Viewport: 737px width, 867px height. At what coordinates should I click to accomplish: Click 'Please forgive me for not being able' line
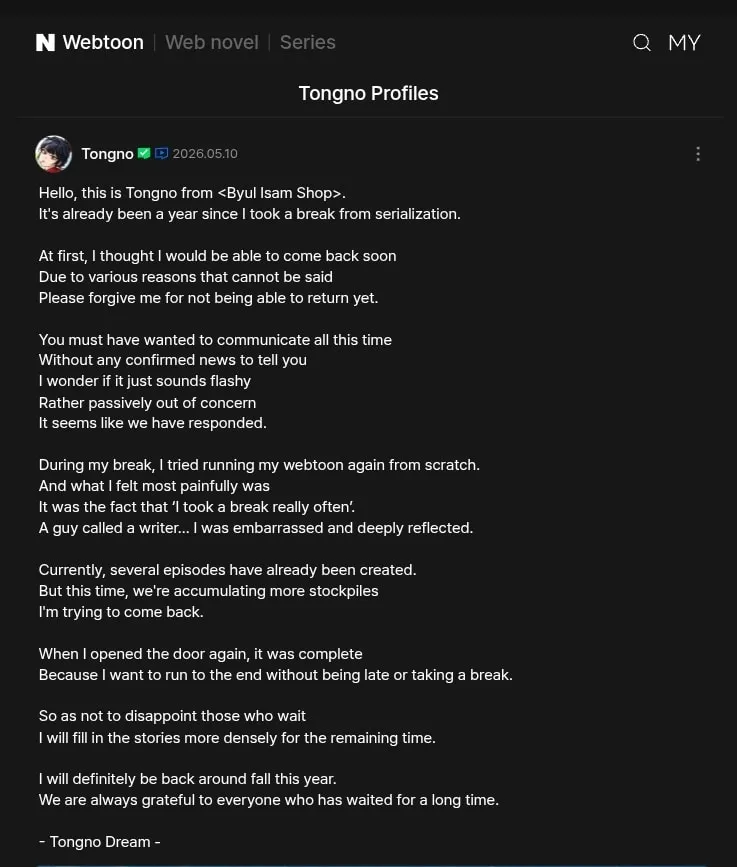pos(208,297)
